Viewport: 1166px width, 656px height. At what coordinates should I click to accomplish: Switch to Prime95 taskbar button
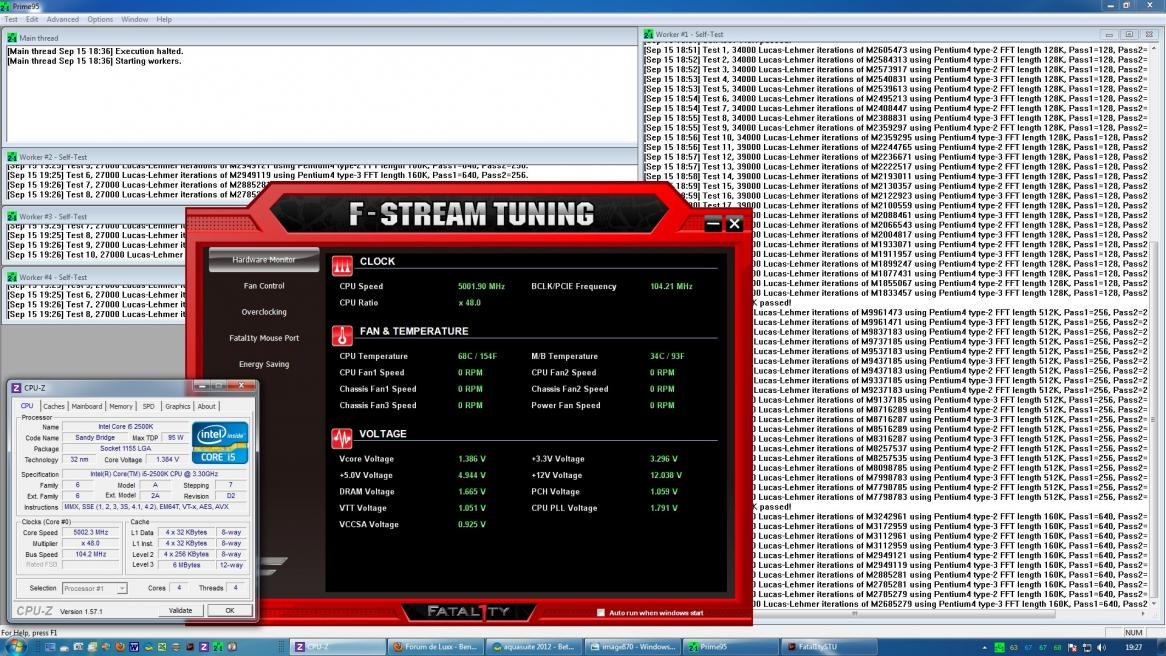(731, 647)
